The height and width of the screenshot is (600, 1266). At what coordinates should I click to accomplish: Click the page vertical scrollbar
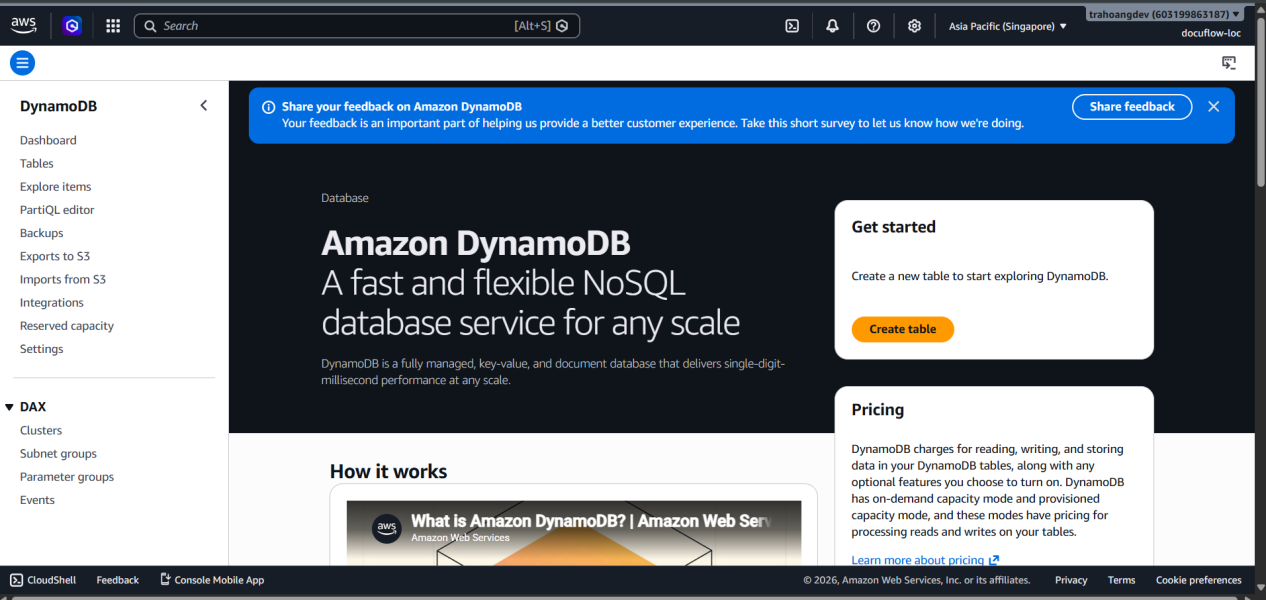click(1260, 100)
